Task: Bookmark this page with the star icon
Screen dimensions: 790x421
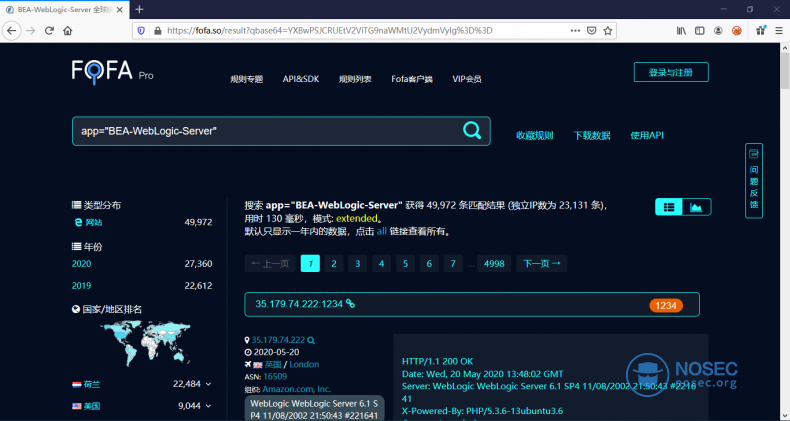Action: click(x=608, y=31)
